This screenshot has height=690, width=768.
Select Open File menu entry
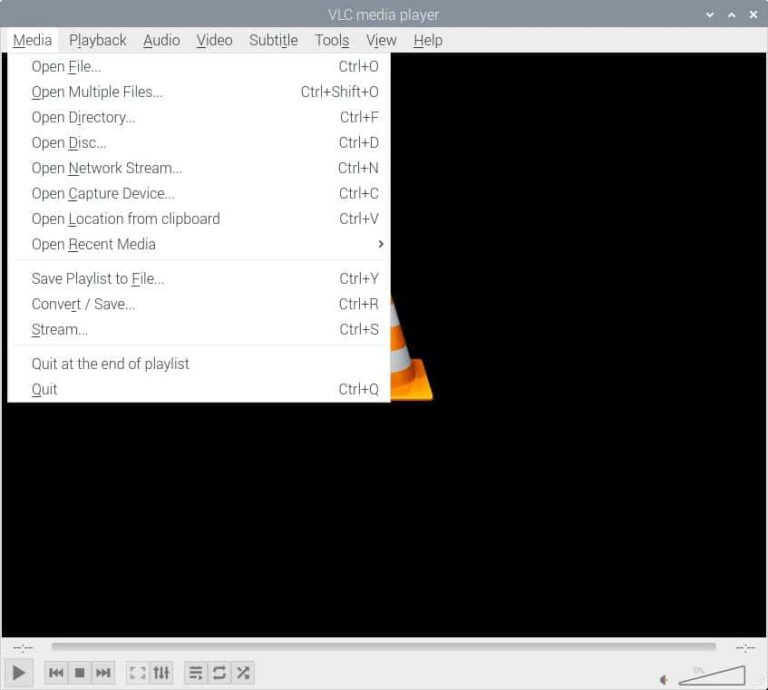pyautogui.click(x=66, y=67)
